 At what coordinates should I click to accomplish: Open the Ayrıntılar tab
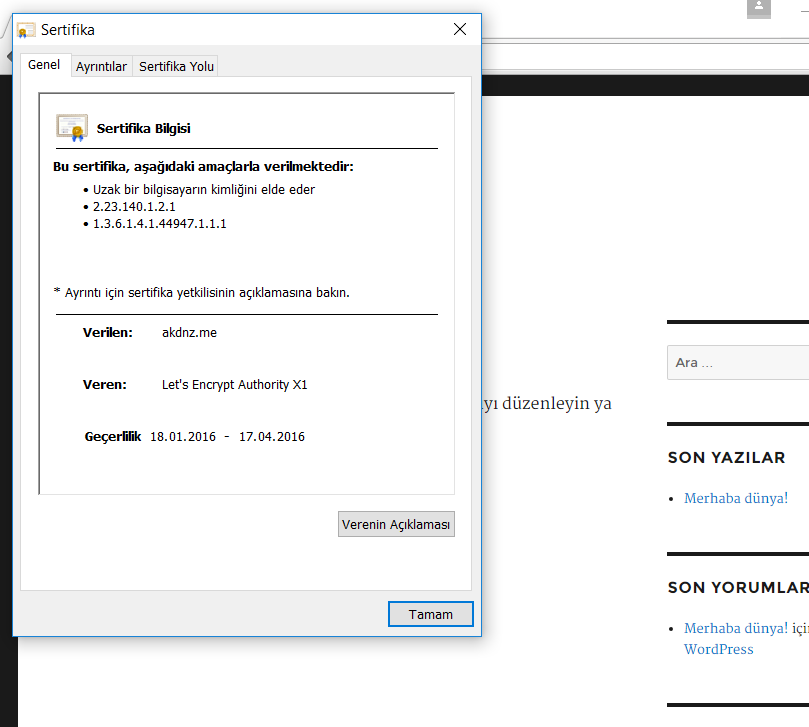click(x=101, y=67)
